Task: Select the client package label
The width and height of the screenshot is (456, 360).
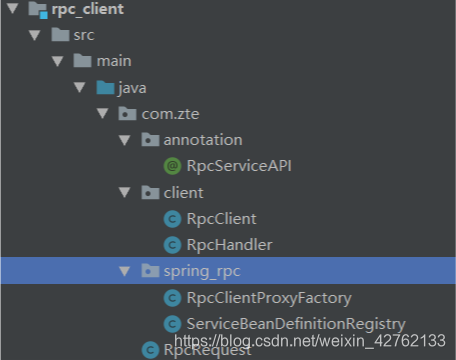Action: click(x=184, y=193)
